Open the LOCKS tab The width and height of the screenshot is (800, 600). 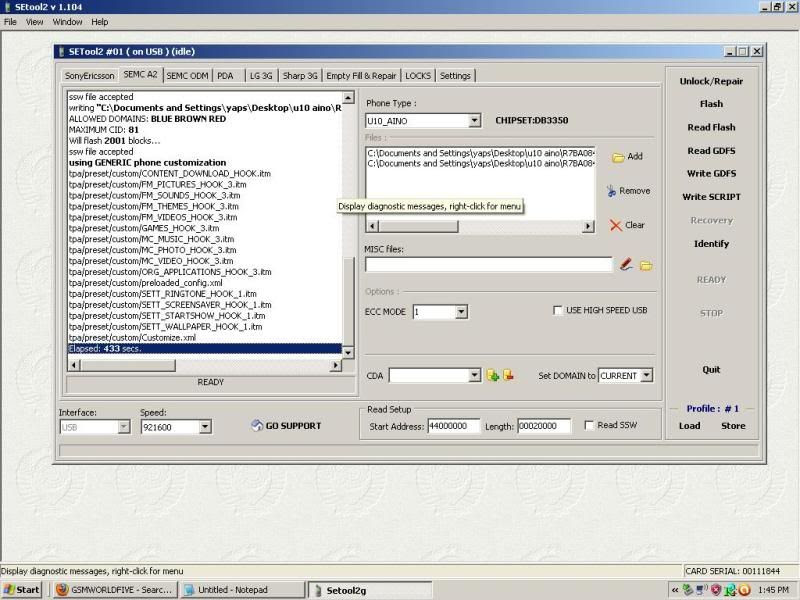(x=418, y=76)
